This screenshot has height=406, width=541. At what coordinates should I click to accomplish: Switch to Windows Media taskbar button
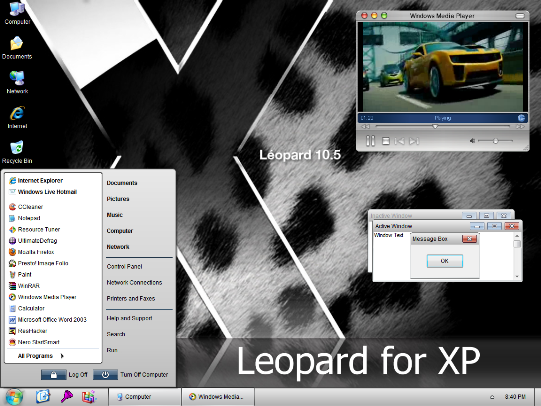pos(218,397)
